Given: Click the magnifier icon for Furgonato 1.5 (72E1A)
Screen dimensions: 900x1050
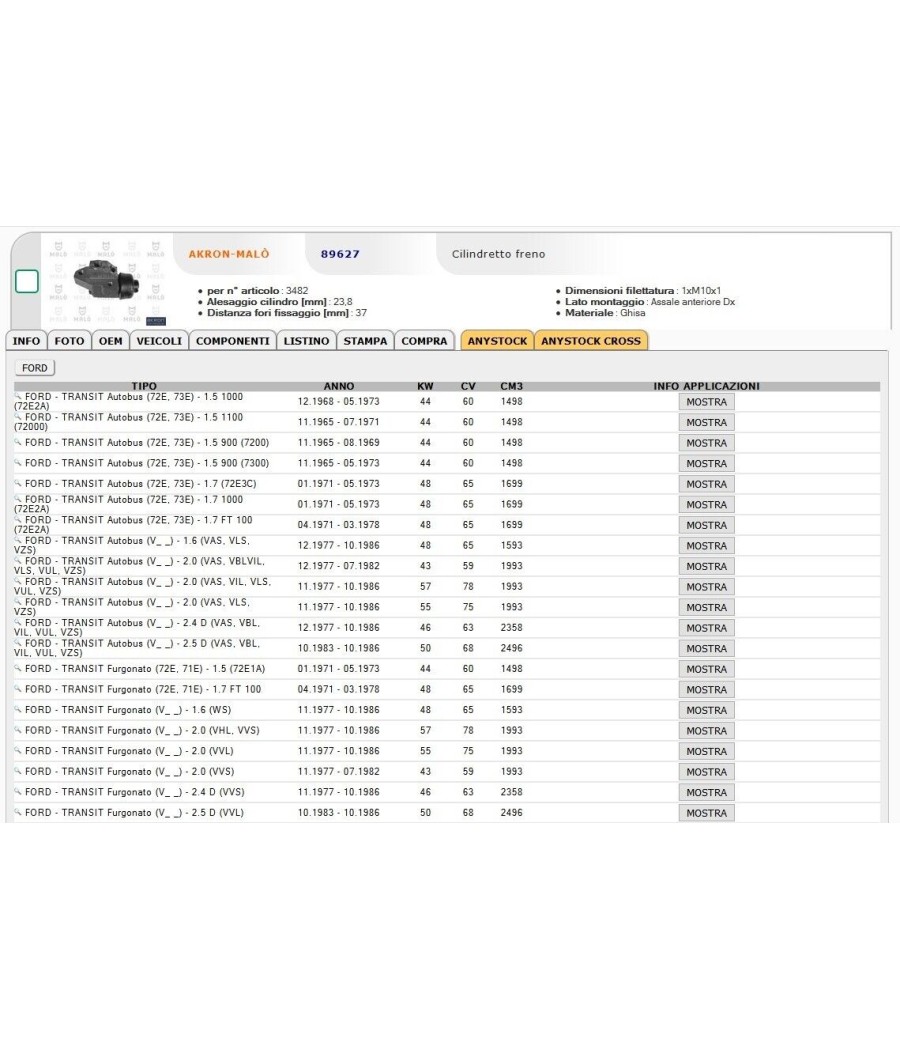Looking at the screenshot, I should click(18, 668).
